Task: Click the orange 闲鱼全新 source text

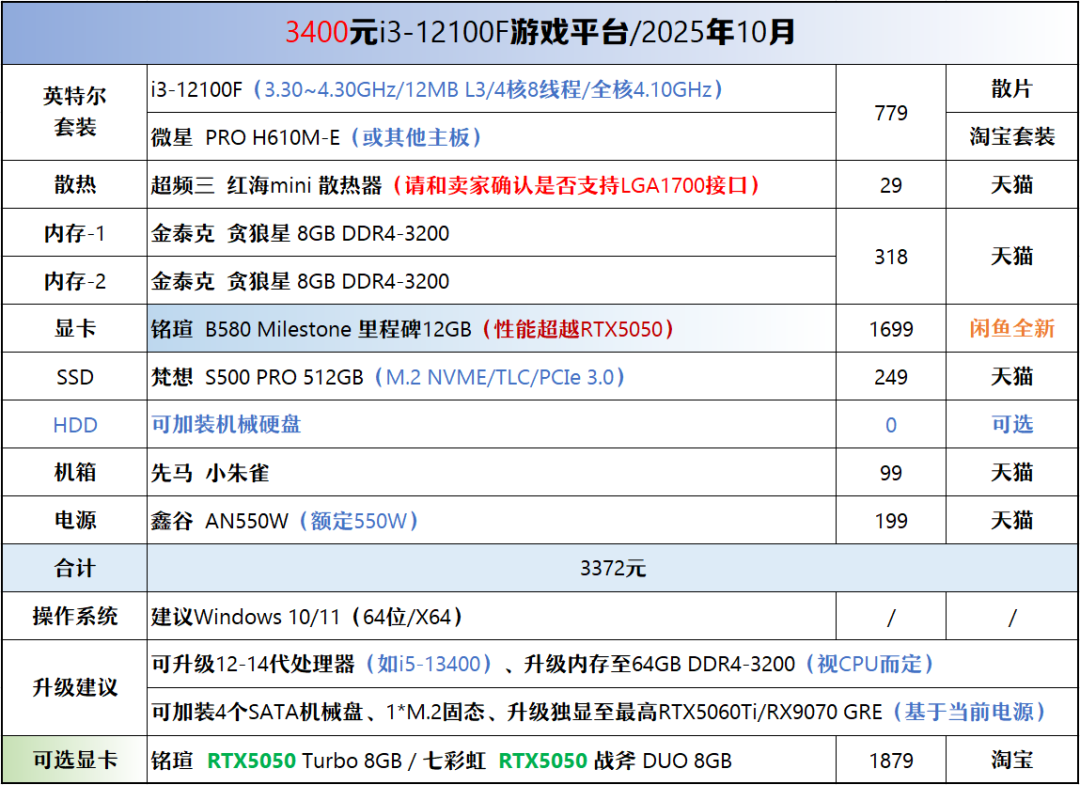Action: tap(1011, 329)
